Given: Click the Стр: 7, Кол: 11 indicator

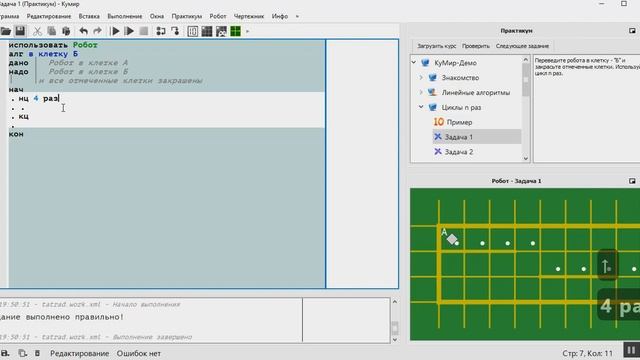Looking at the screenshot, I should pyautogui.click(x=587, y=353).
